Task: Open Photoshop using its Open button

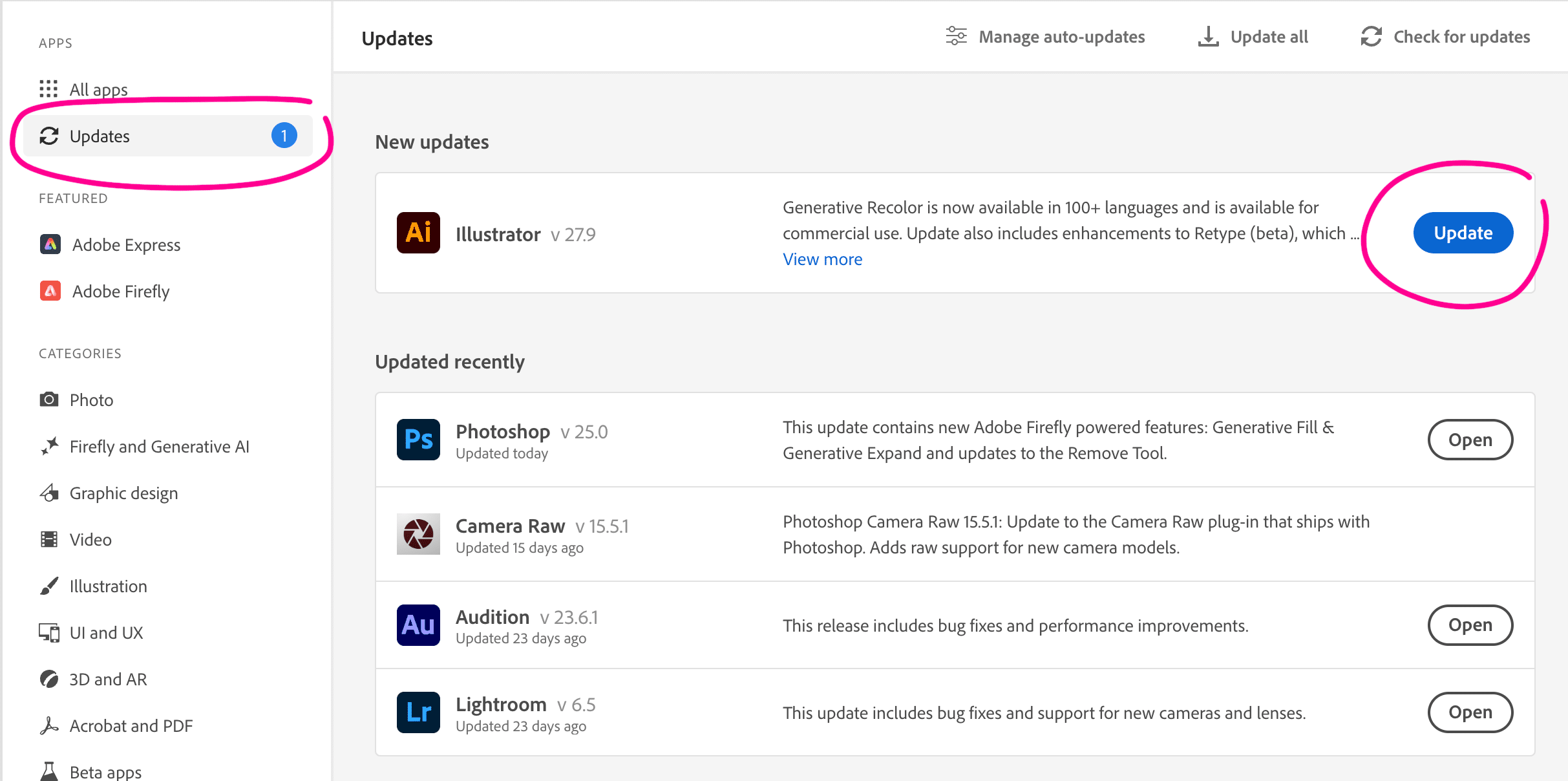Action: tap(1470, 440)
